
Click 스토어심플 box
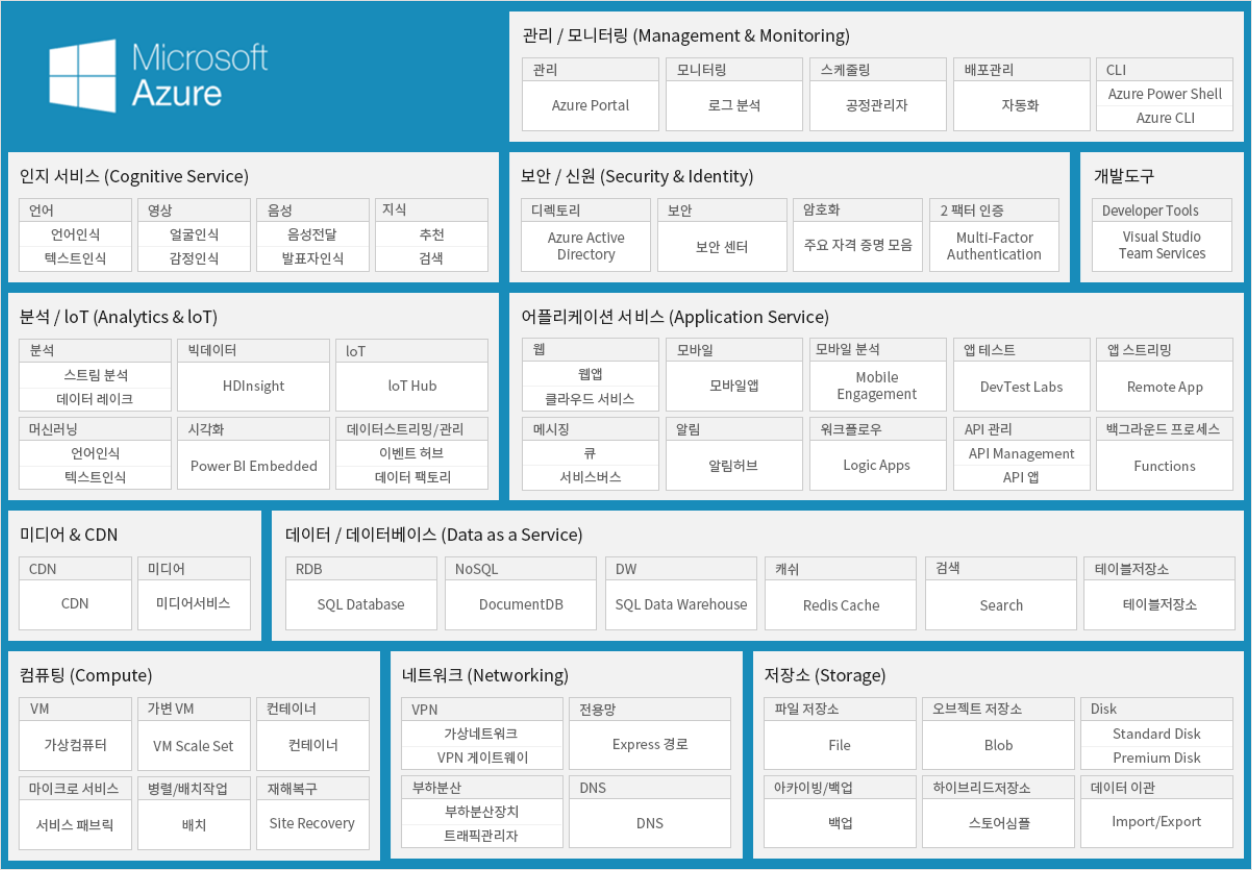click(998, 825)
